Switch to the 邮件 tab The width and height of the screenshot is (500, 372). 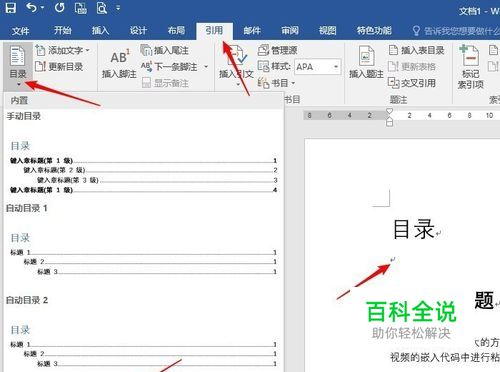(x=252, y=31)
